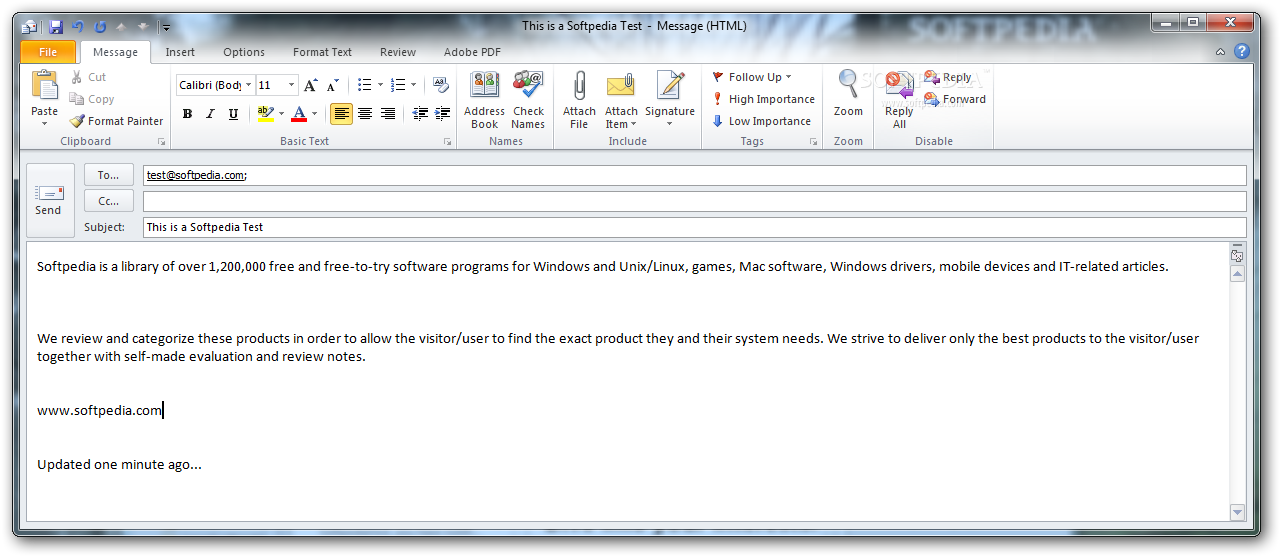Click the Increase Indent icon
Image resolution: width=1281 pixels, height=557 pixels.
click(x=442, y=114)
